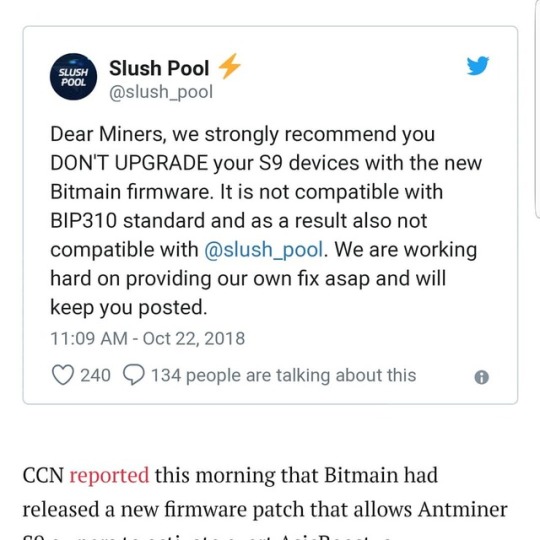This screenshot has height=540, width=540.
Task: Click the 'Bitmain firmware' phrase in tweet
Action: (131, 192)
